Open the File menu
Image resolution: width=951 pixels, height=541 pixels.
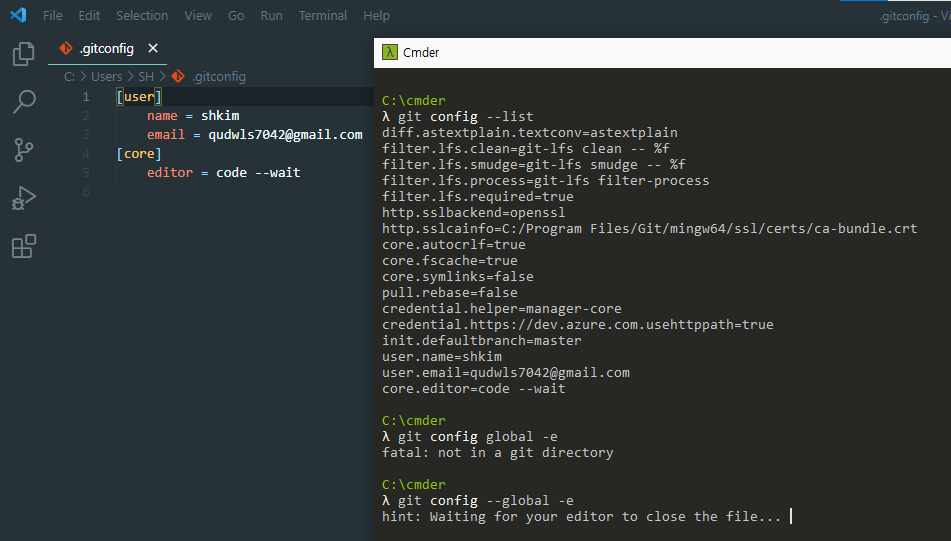point(53,16)
